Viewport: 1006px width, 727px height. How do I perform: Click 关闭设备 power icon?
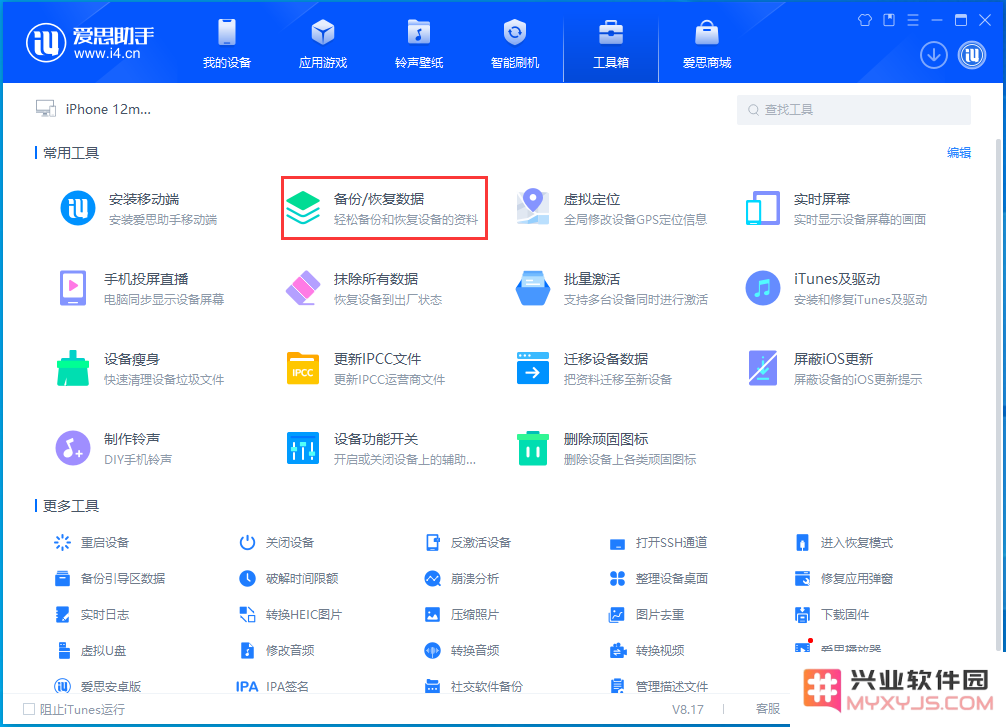click(247, 543)
